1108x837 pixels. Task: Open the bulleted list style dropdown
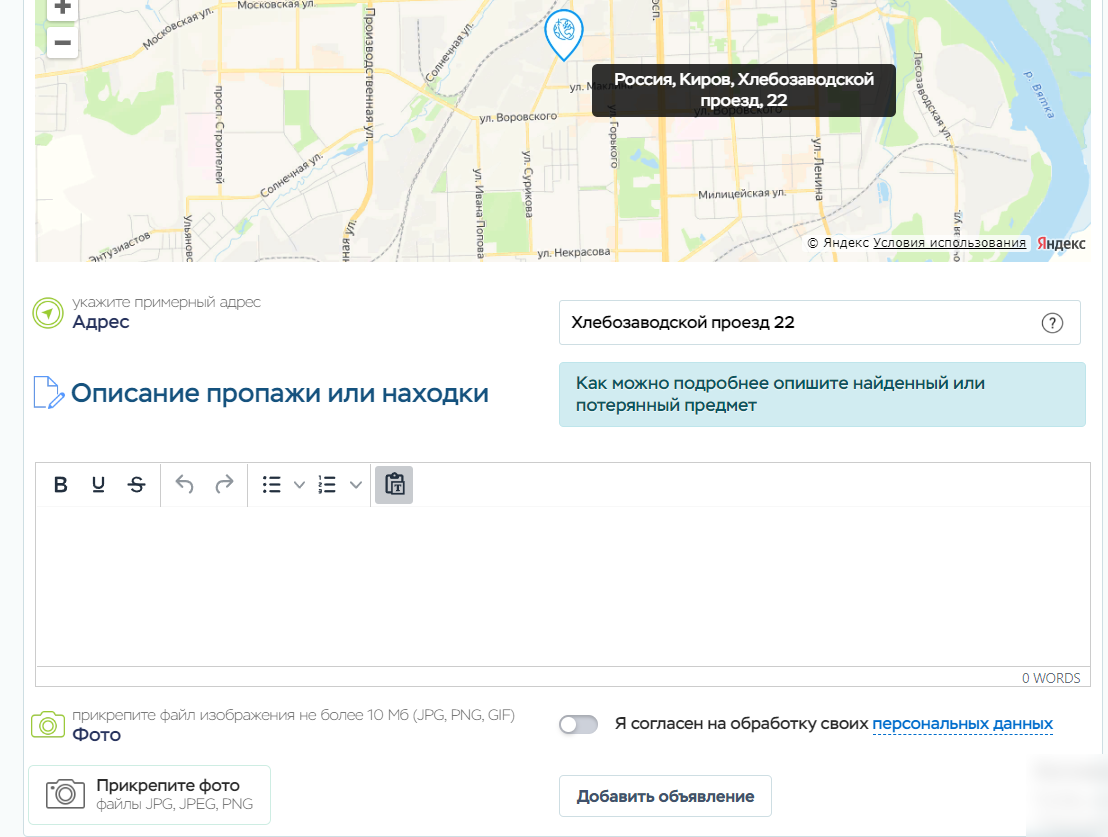299,485
